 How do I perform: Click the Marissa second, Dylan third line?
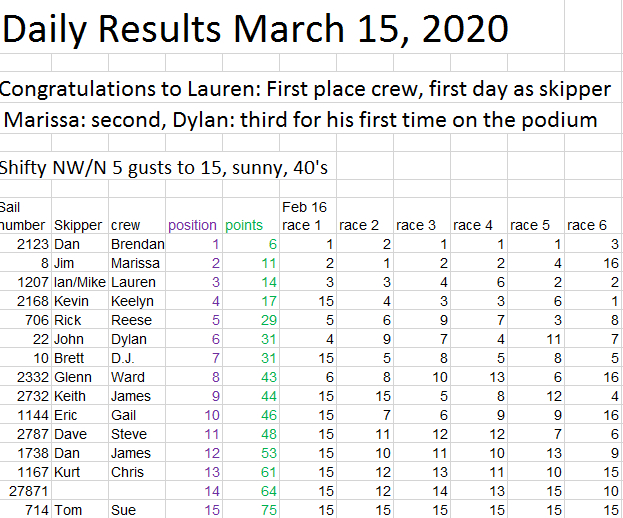pos(300,120)
